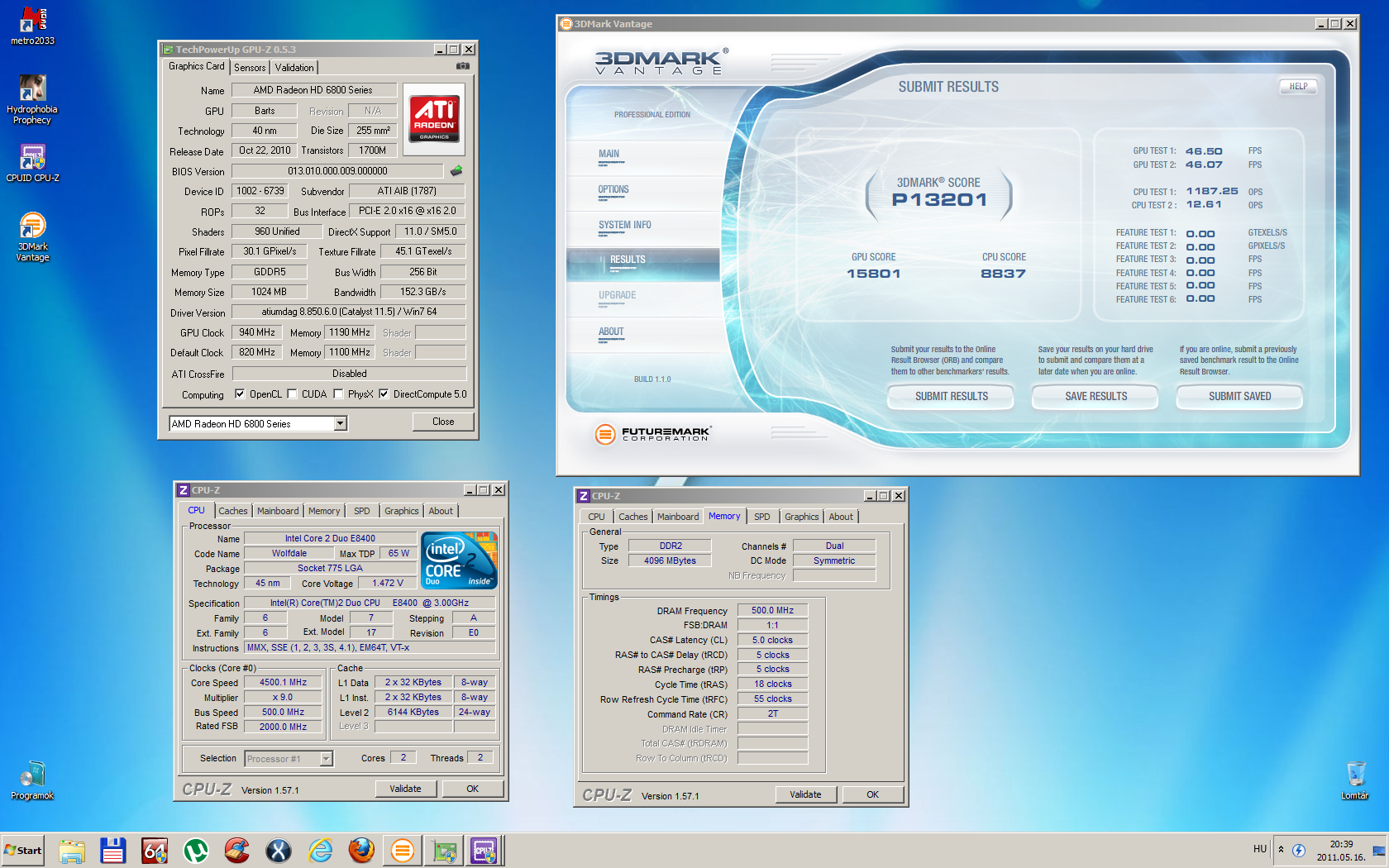Image resolution: width=1389 pixels, height=868 pixels.
Task: Open Caches tab in left CPU-Z window
Action: 232,511
